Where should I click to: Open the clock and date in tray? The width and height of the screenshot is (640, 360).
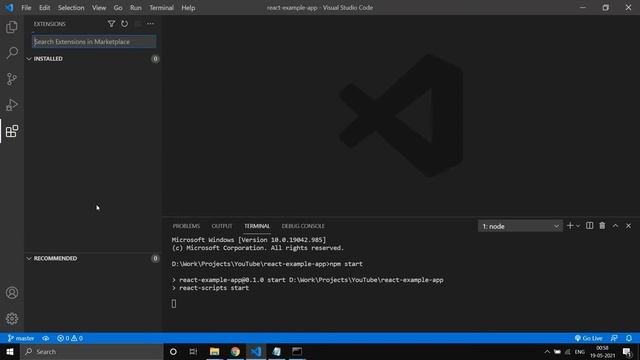(x=602, y=351)
